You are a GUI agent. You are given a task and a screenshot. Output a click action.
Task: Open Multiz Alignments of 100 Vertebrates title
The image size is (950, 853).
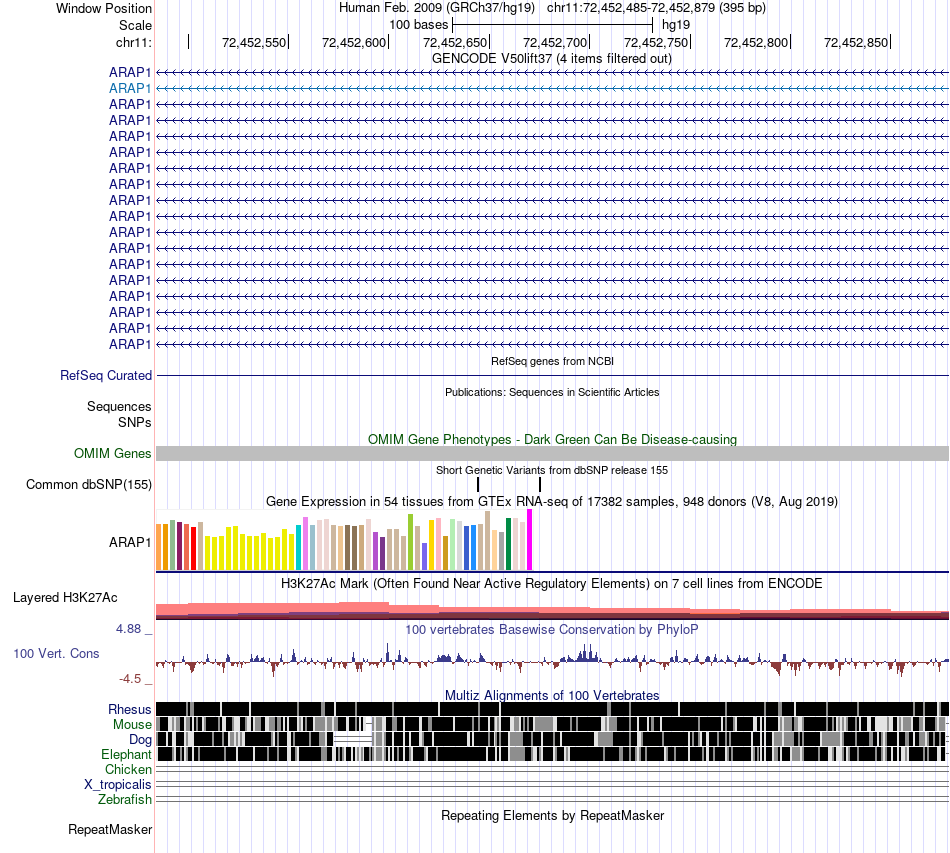tap(552, 695)
